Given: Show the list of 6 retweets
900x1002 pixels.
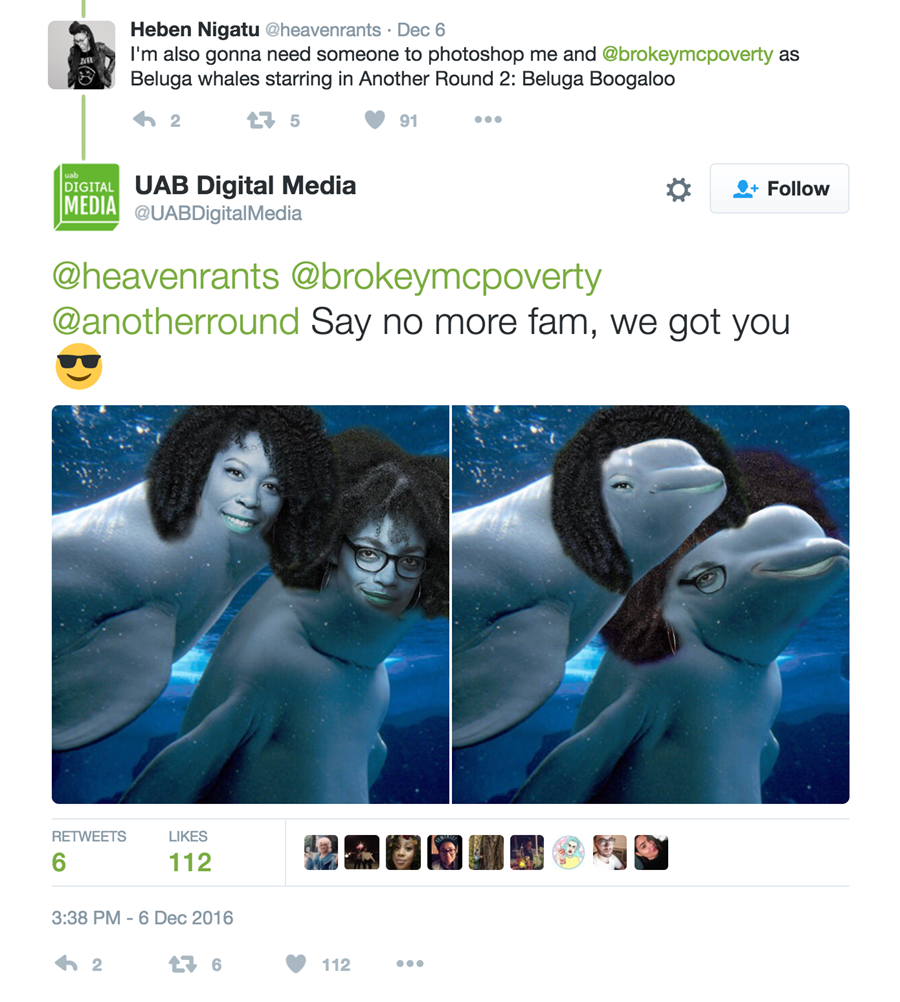Looking at the screenshot, I should (x=89, y=852).
